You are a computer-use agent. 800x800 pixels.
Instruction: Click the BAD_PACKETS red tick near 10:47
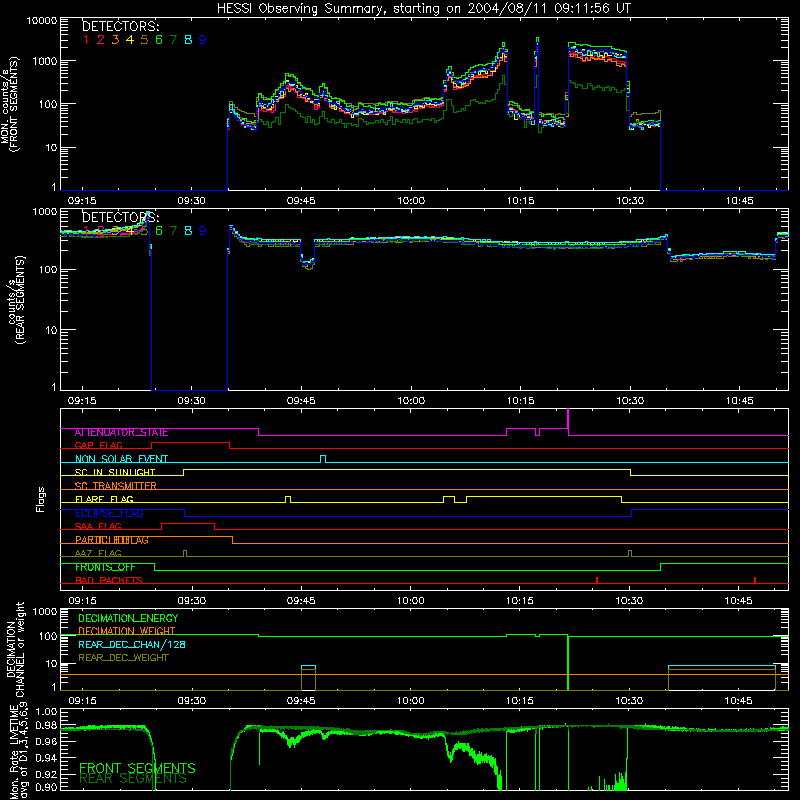pos(755,580)
